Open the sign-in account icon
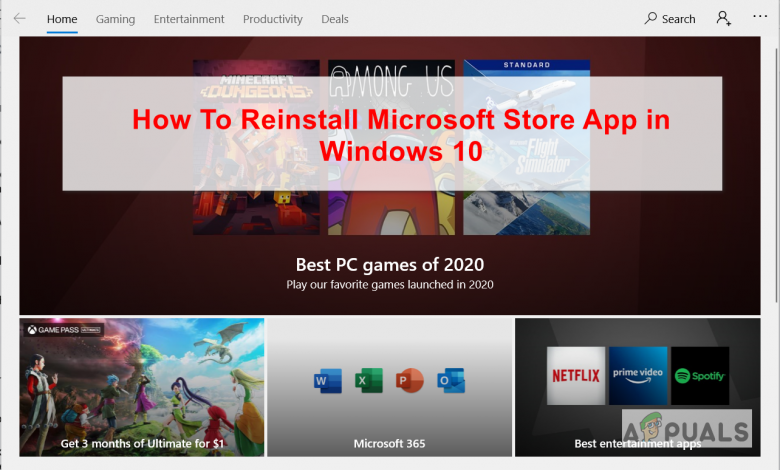 723,19
